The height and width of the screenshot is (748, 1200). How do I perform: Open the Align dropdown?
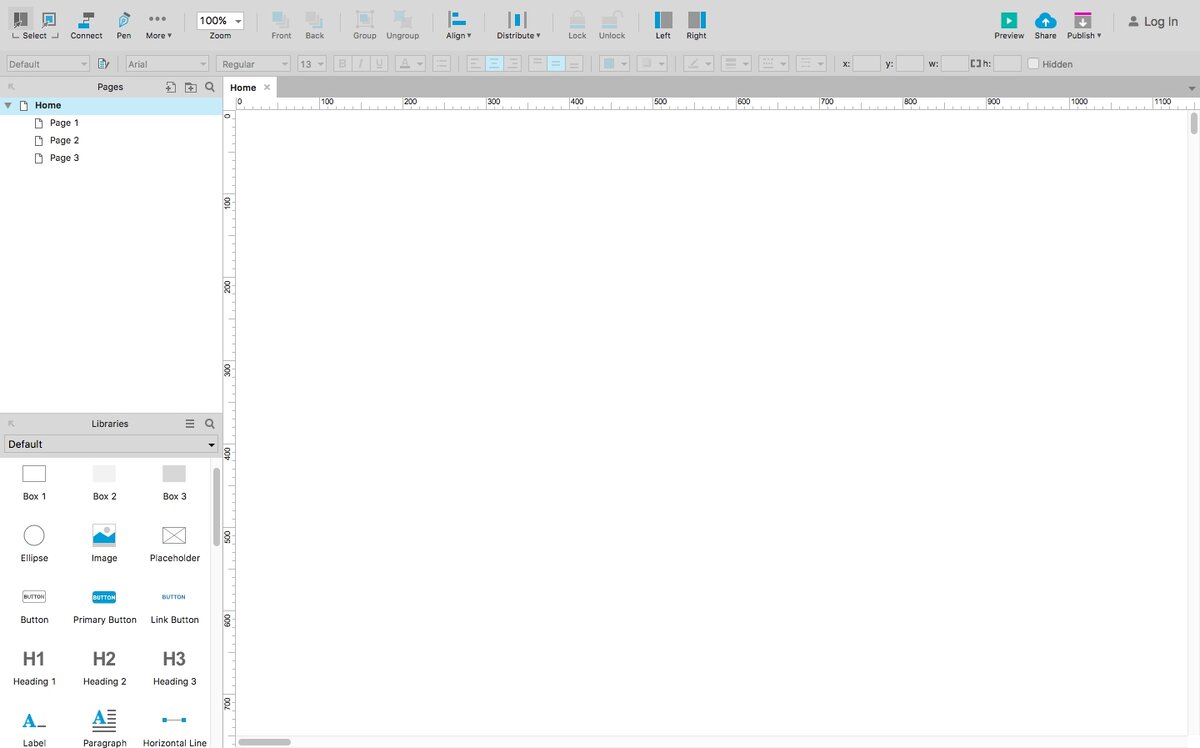click(458, 25)
